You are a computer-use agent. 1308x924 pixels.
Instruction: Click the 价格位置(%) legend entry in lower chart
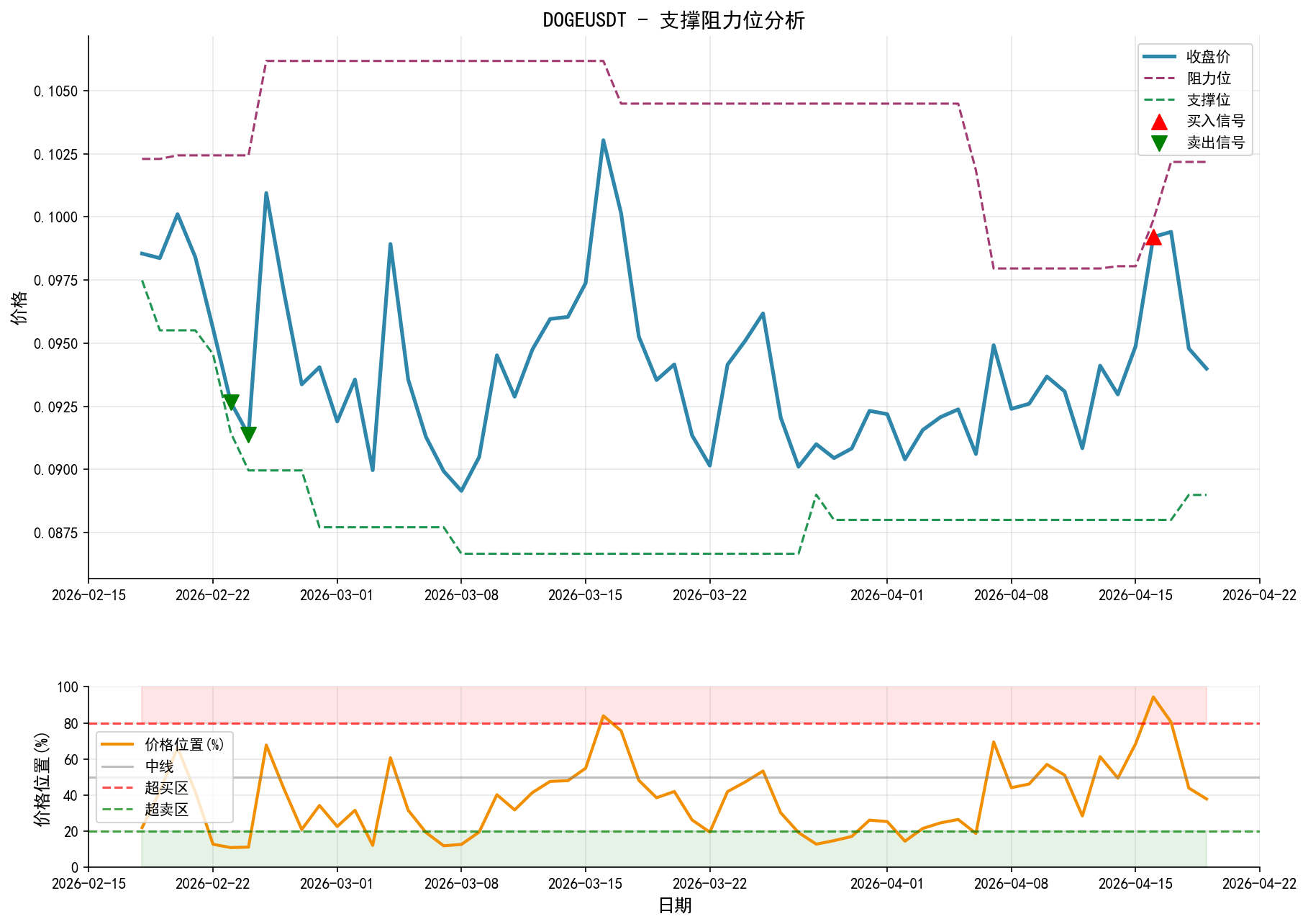click(163, 745)
